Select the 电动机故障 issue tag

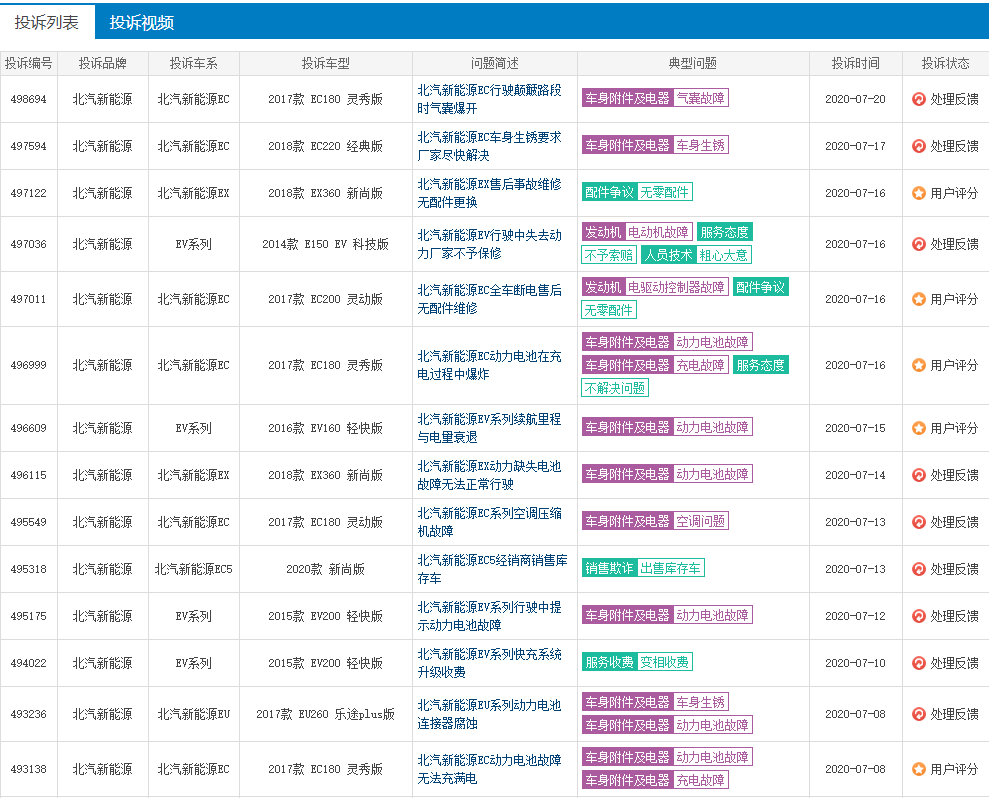point(658,232)
